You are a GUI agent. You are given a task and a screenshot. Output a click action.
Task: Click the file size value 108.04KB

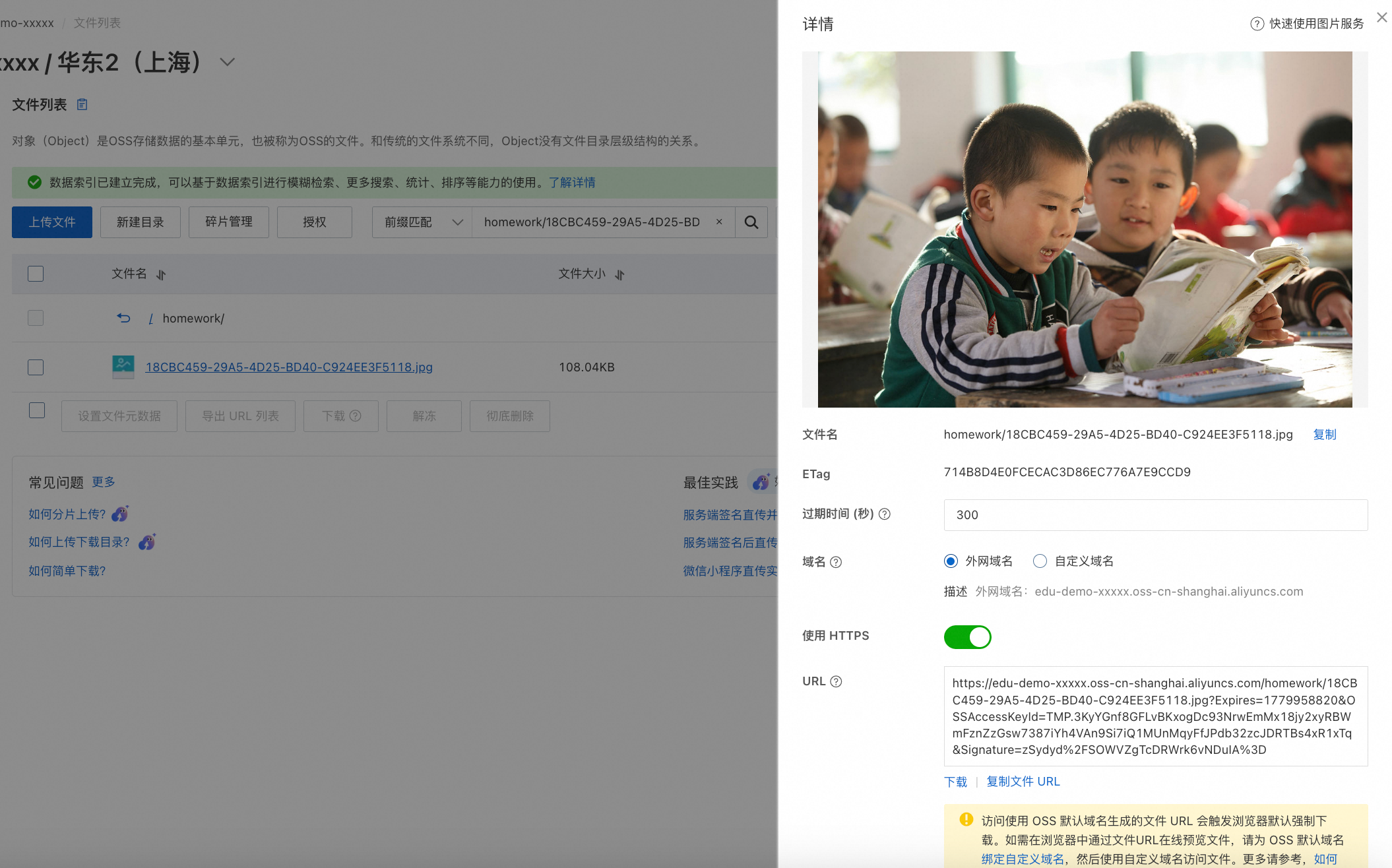(x=586, y=367)
